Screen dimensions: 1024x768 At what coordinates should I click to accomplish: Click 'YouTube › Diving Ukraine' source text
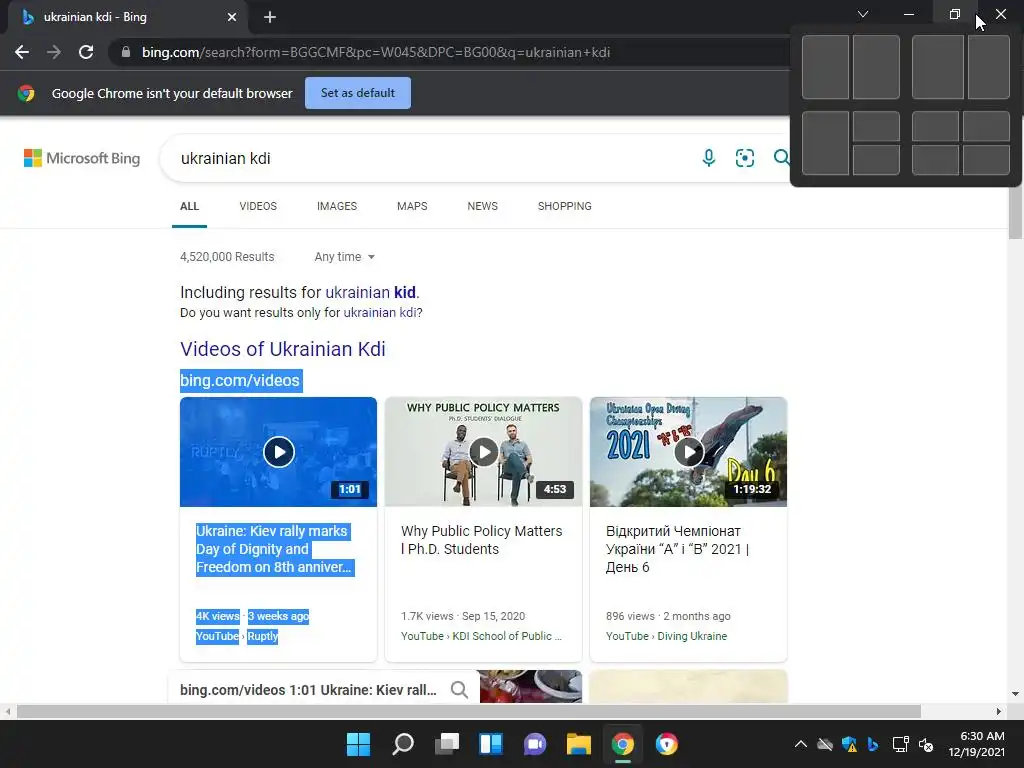tap(666, 636)
